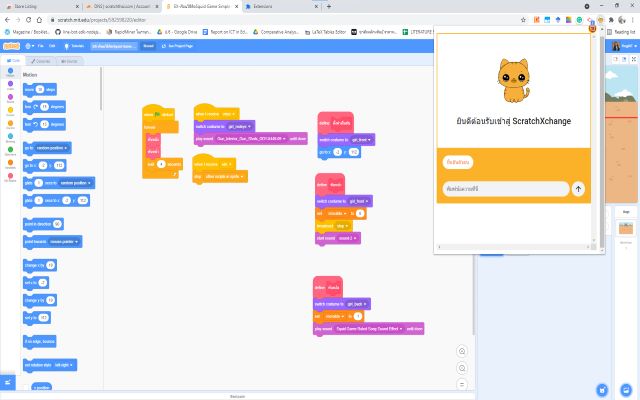Open broadcast message dropdown in workspace
The height and width of the screenshot is (400, 640).
pyautogui.click(x=342, y=226)
